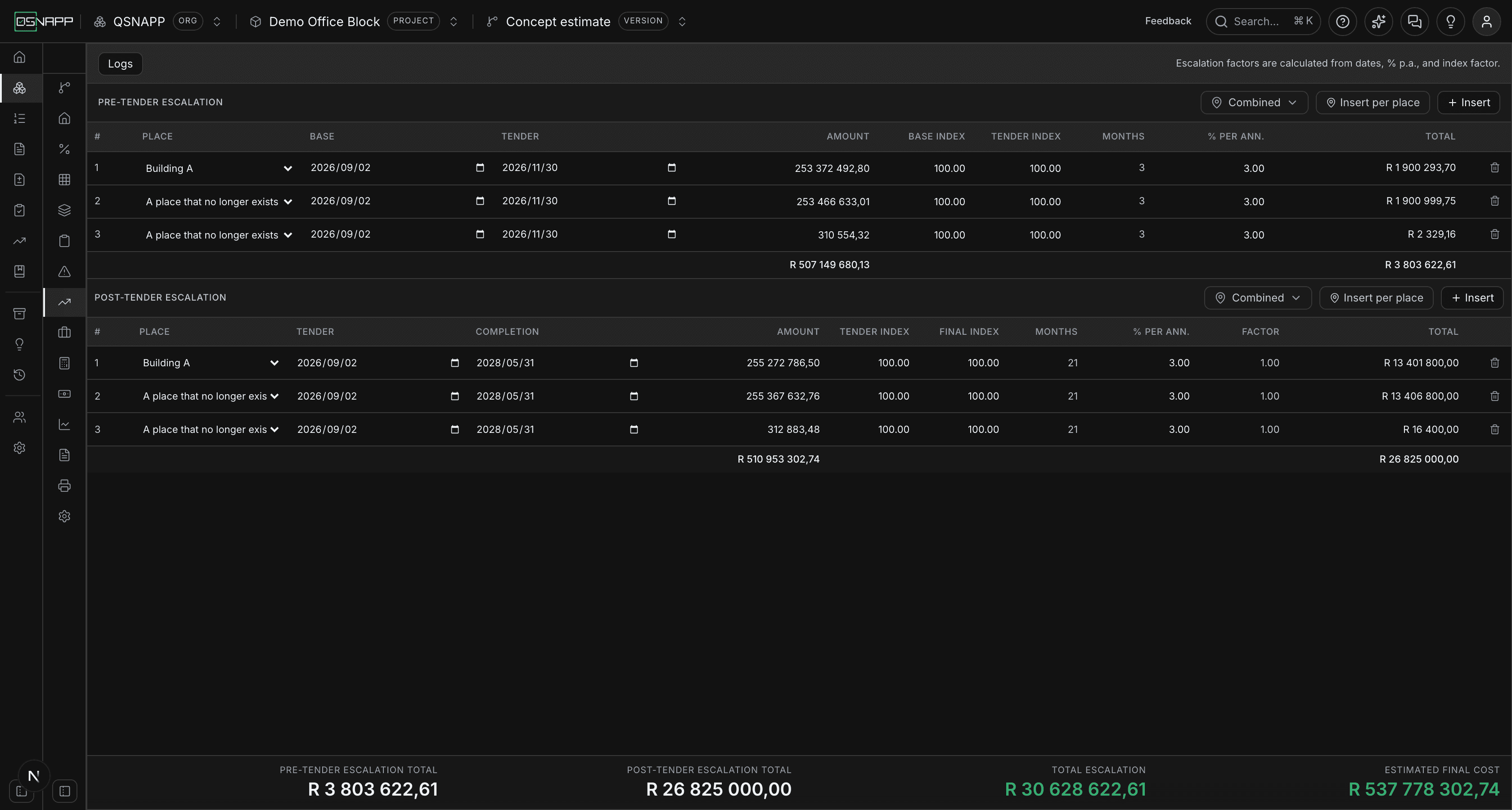Viewport: 1512px width, 810px height.
Task: Open place dropdown for pre-tender Building A row
Action: click(218, 168)
